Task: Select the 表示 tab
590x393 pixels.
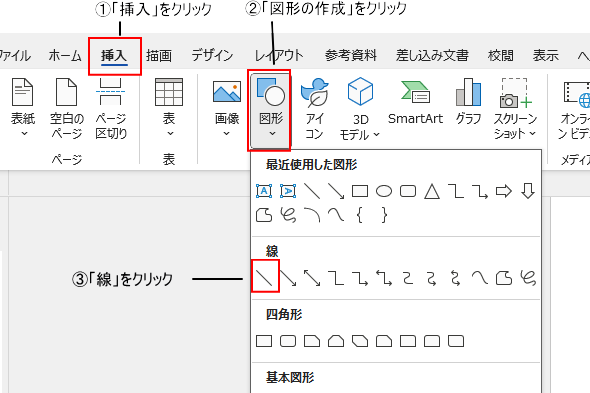Action: point(545,56)
